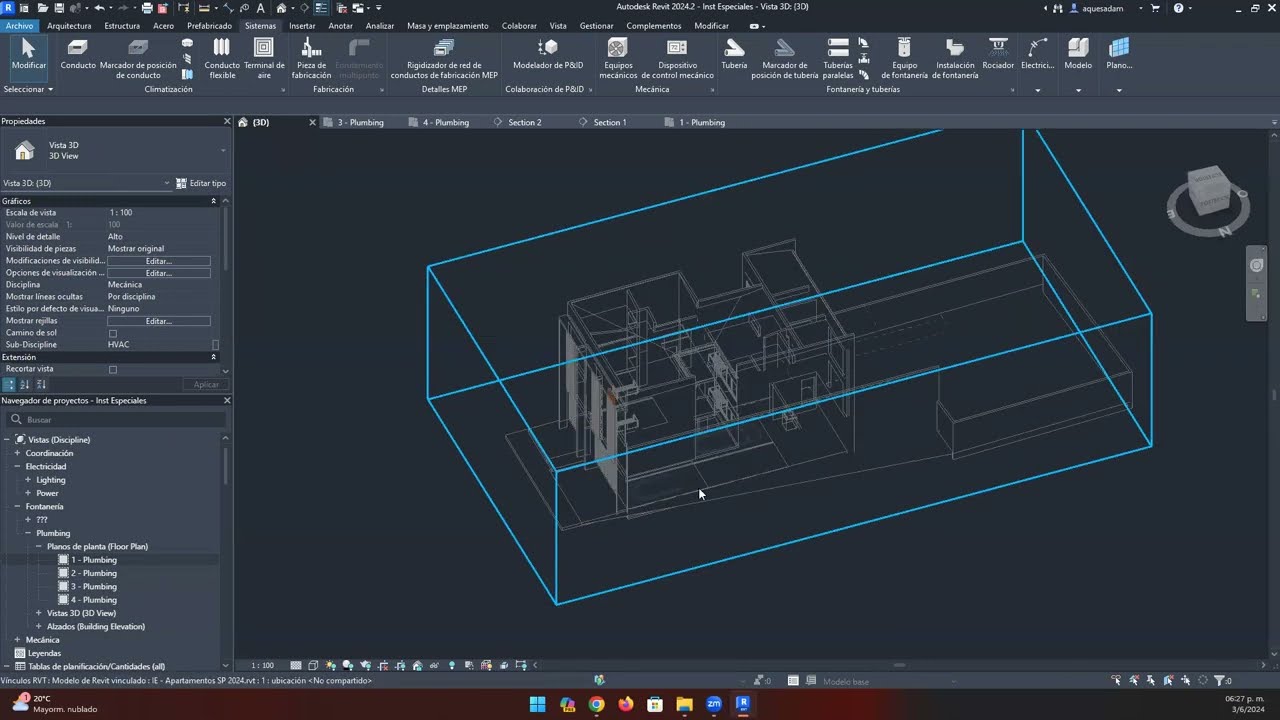This screenshot has width=1280, height=720.
Task: Click undo arrow in quick access toolbar
Action: [x=99, y=8]
